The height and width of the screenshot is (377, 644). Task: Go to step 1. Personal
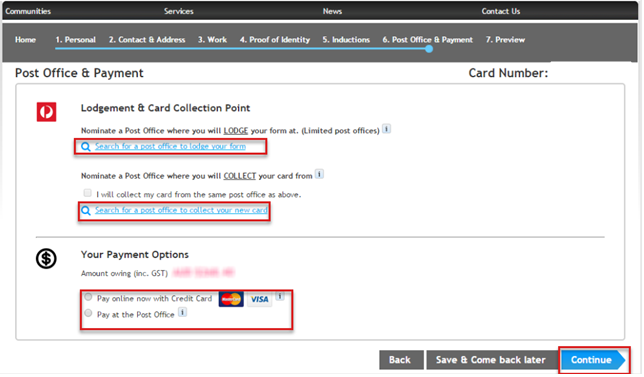[76, 40]
